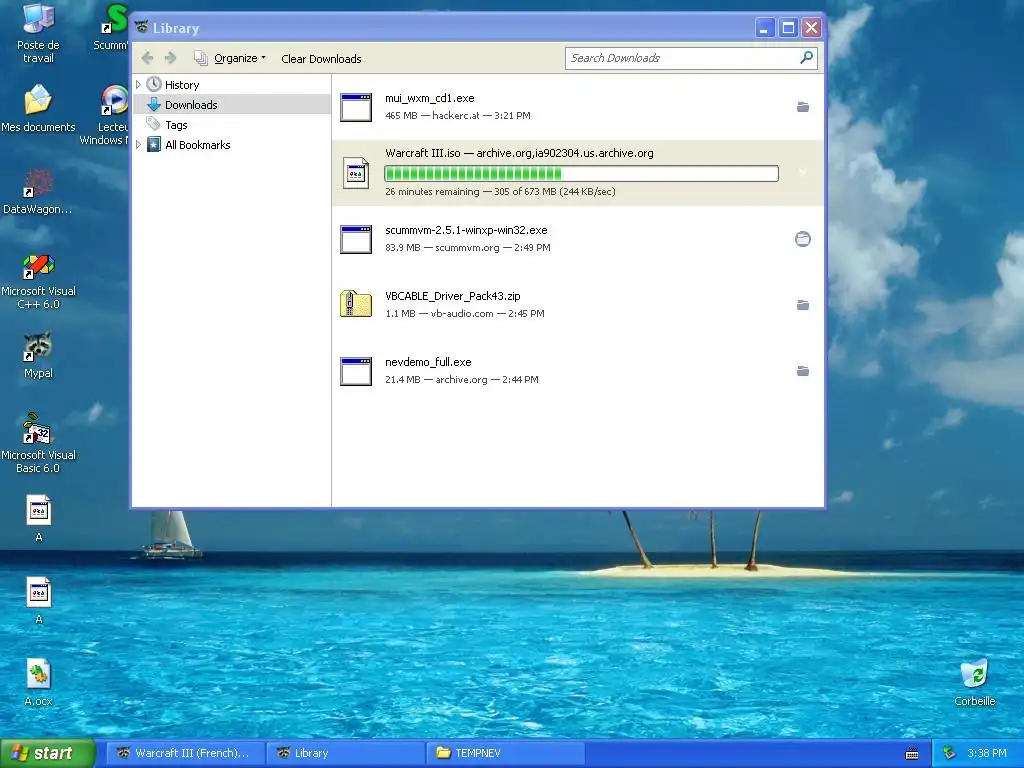Select the ScummVM desktop shortcut
The width and height of the screenshot is (1024, 768).
pyautogui.click(x=112, y=27)
